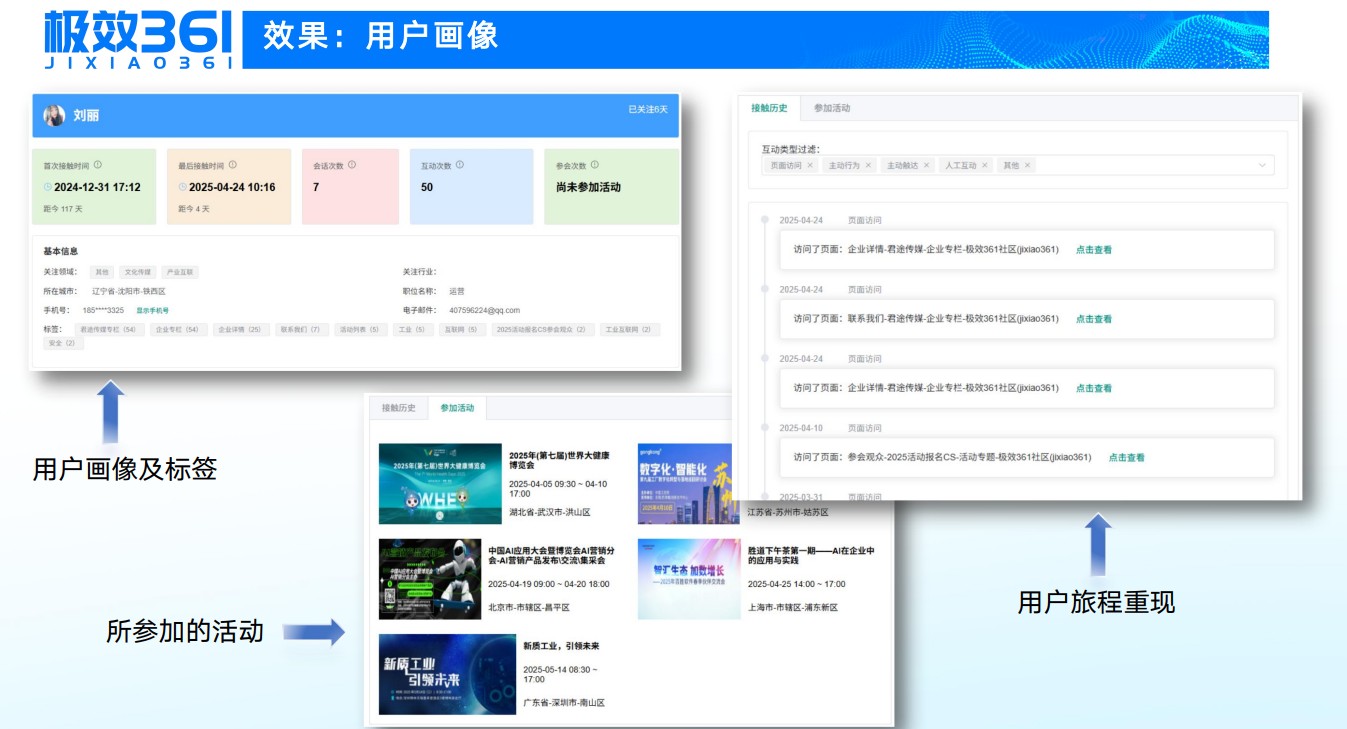Open the interaction type filter dropdown
Image resolution: width=1347 pixels, height=729 pixels.
pos(1262,165)
